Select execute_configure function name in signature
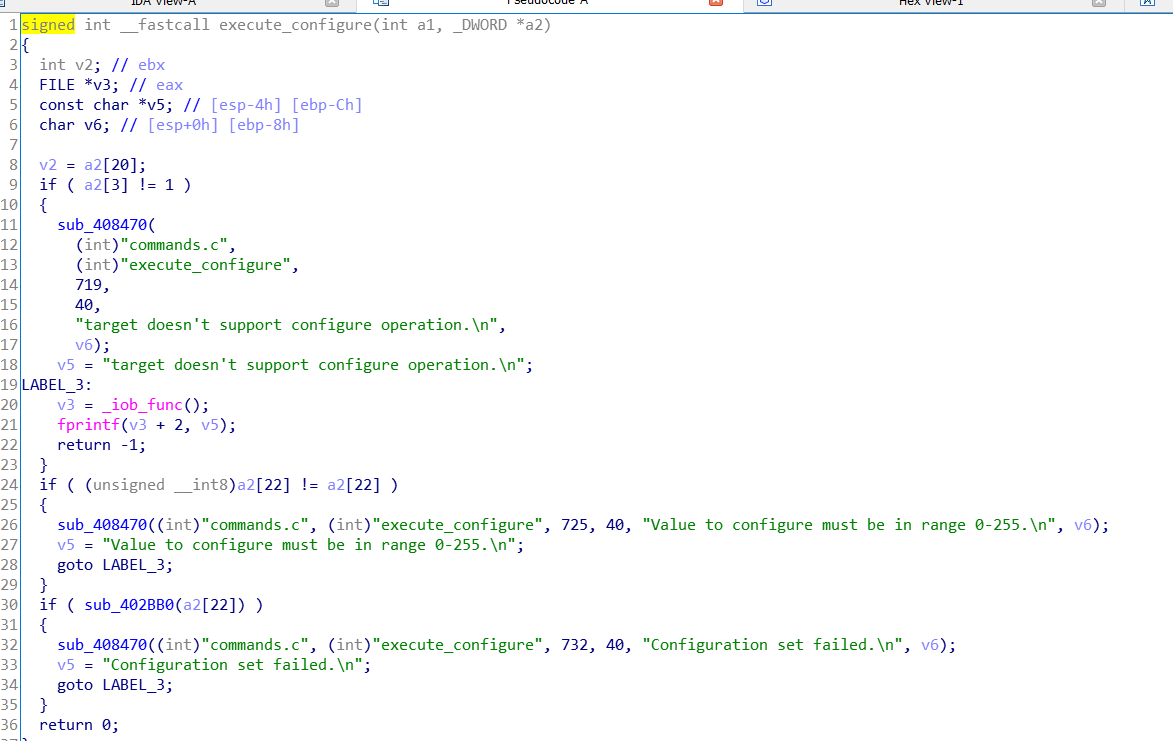The height and width of the screenshot is (741, 1173). pos(295,25)
